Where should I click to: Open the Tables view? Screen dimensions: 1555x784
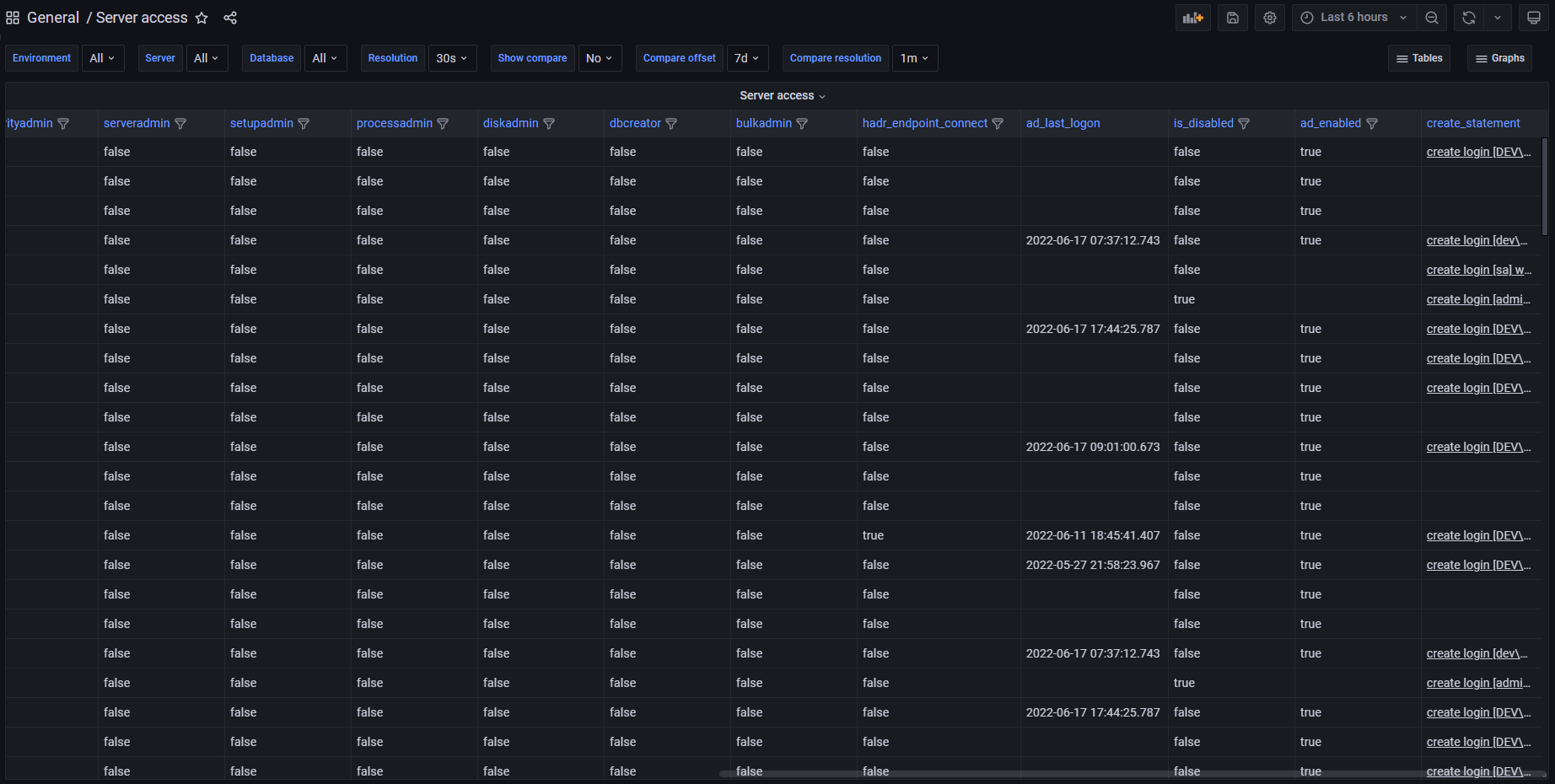[x=1418, y=57]
